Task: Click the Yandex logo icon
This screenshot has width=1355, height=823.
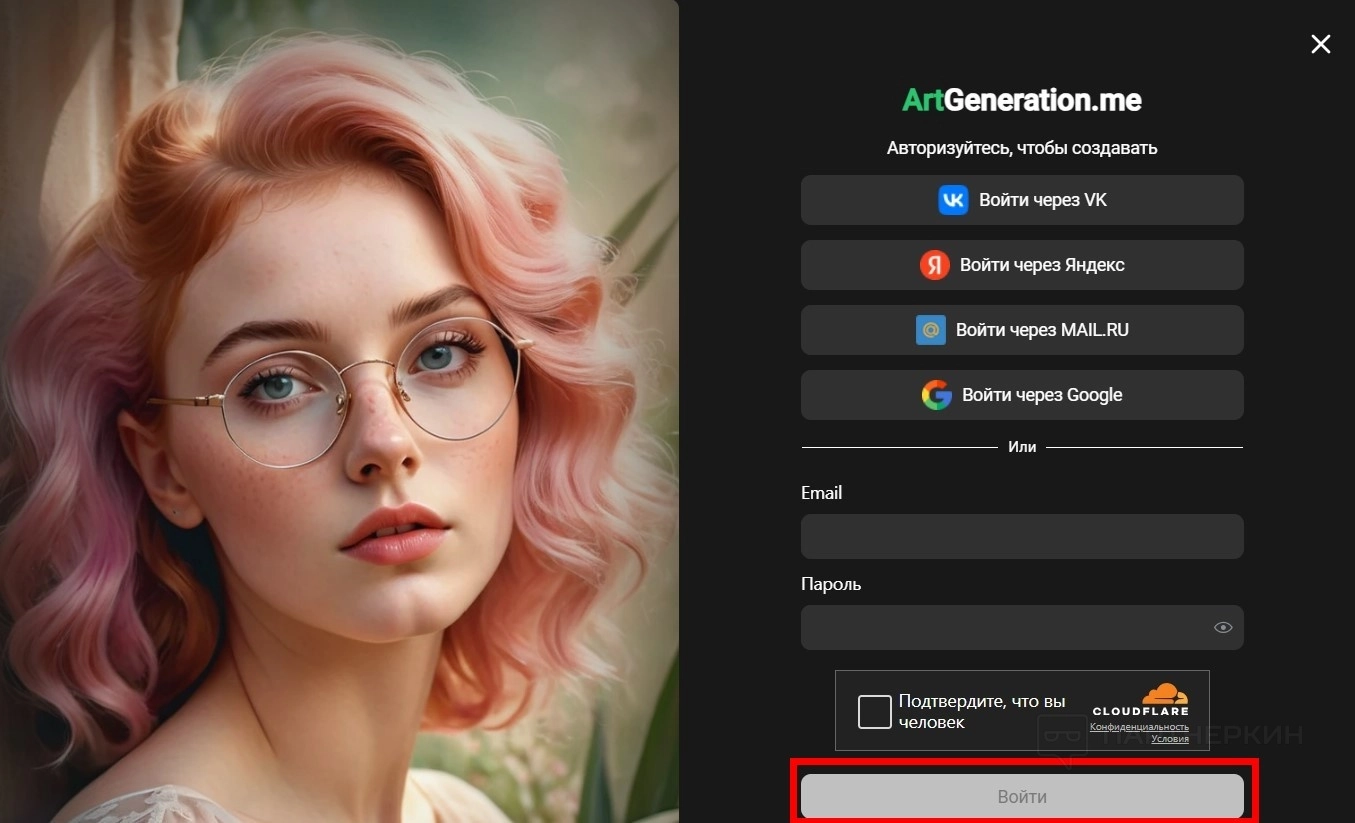Action: tap(934, 265)
